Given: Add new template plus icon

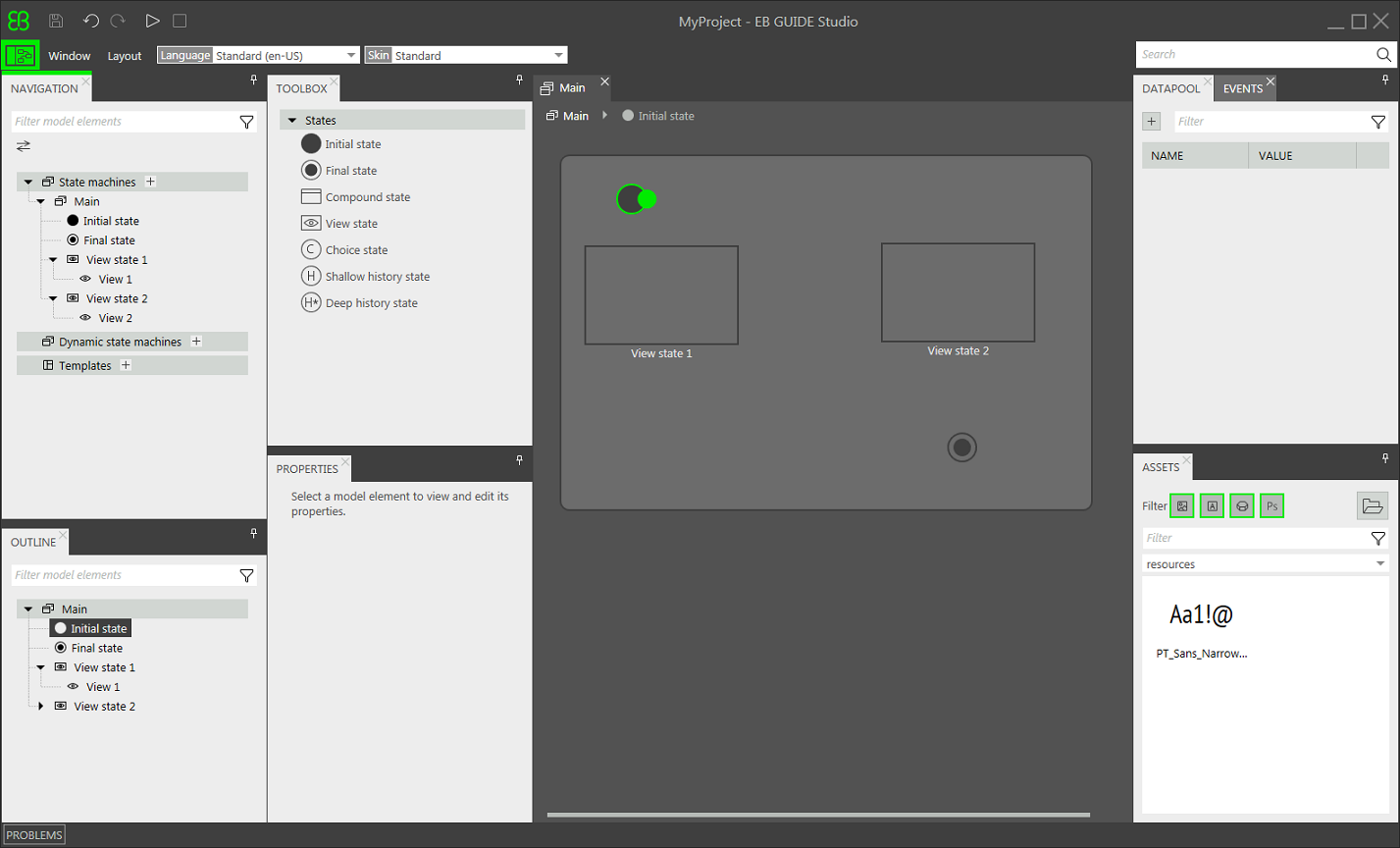Looking at the screenshot, I should pos(126,365).
